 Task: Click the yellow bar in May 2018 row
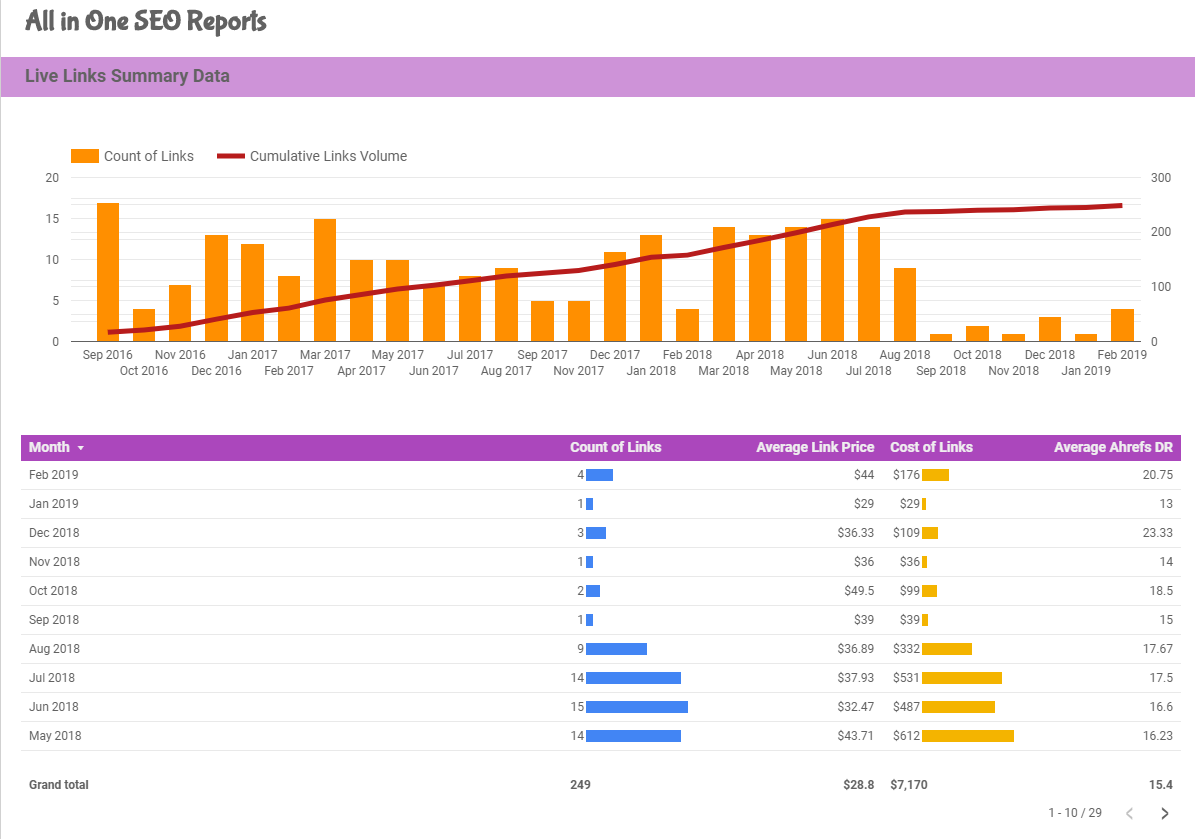[968, 736]
